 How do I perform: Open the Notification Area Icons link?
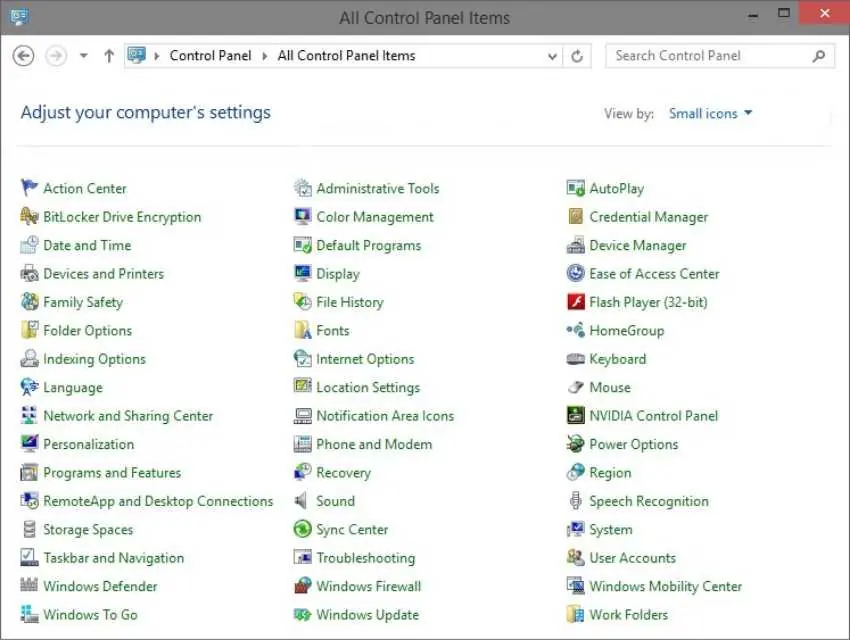(385, 416)
